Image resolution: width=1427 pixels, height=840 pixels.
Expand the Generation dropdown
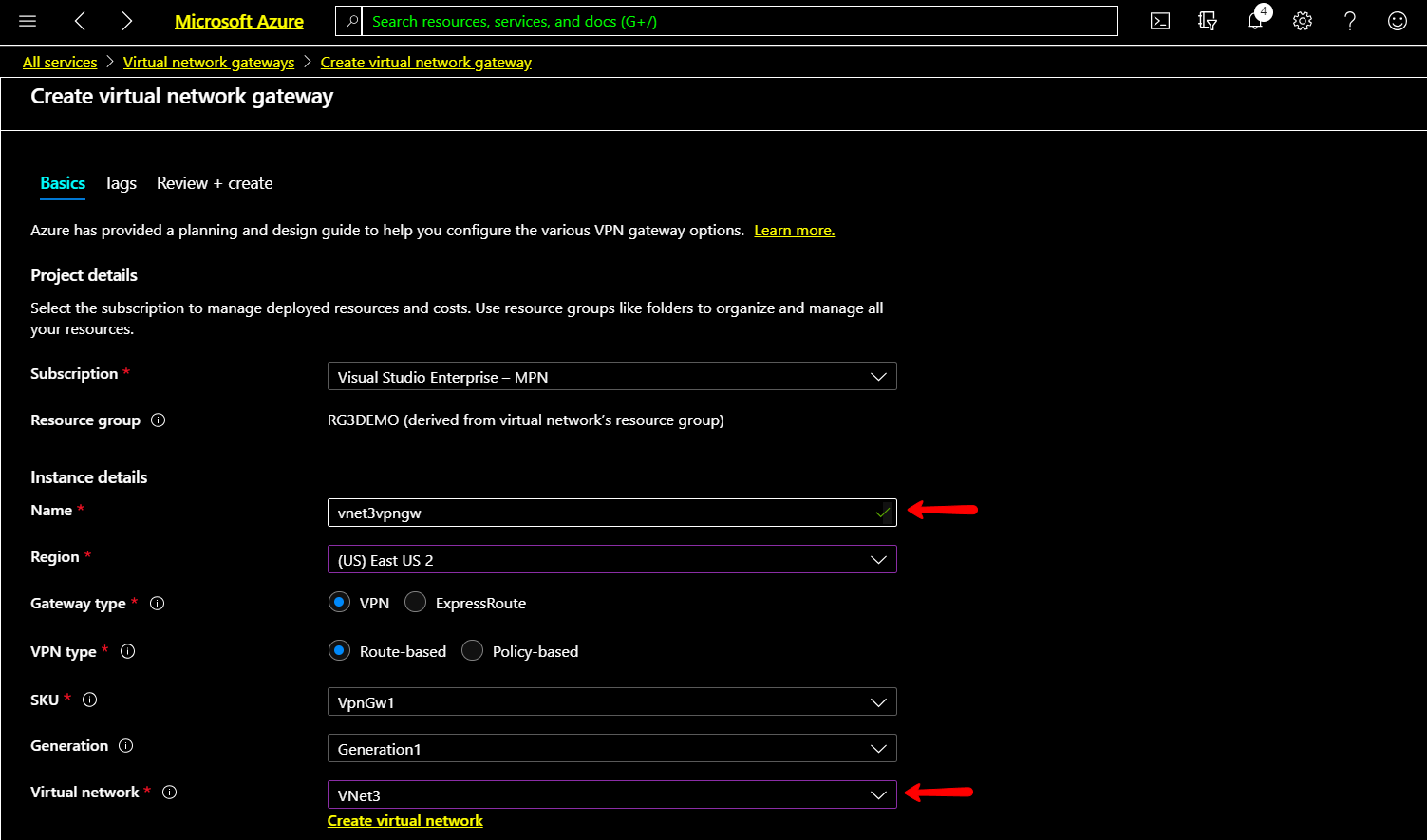click(x=611, y=748)
